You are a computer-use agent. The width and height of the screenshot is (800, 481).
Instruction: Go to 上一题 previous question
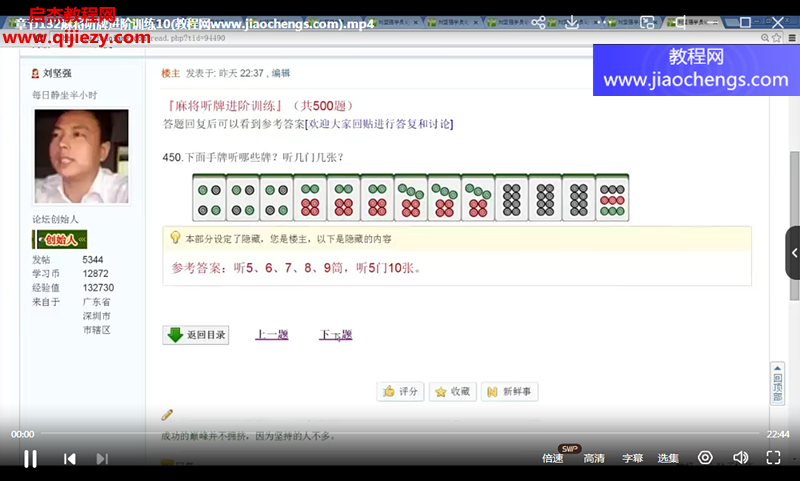(x=272, y=335)
